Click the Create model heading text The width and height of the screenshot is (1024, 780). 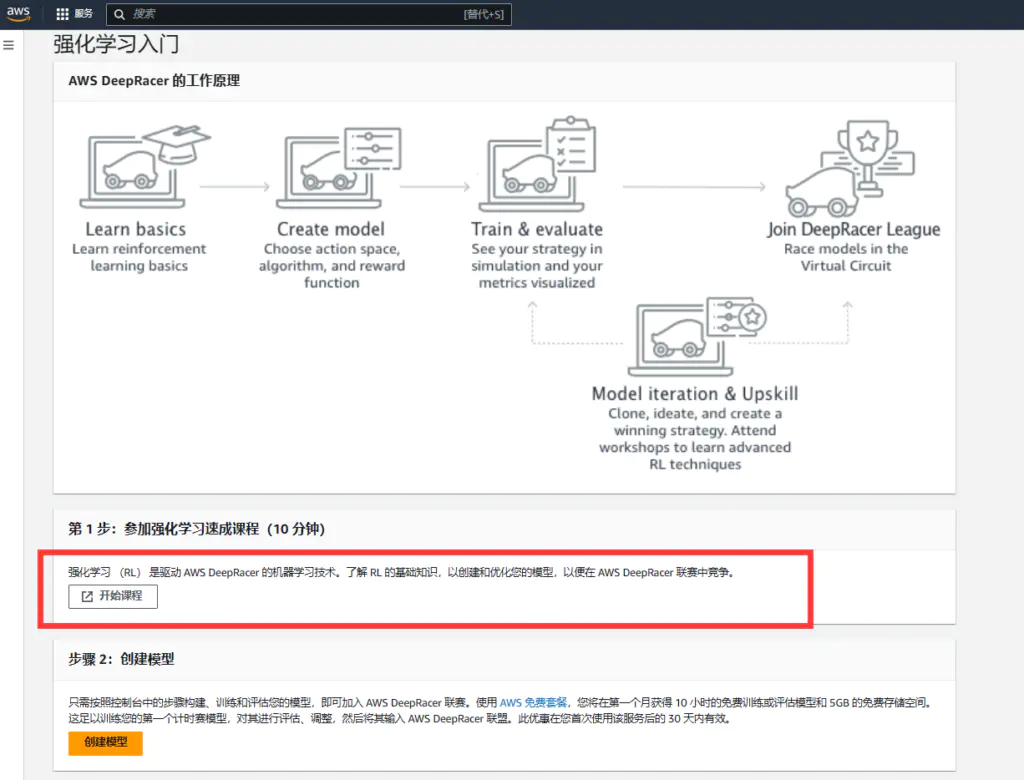(x=330, y=229)
